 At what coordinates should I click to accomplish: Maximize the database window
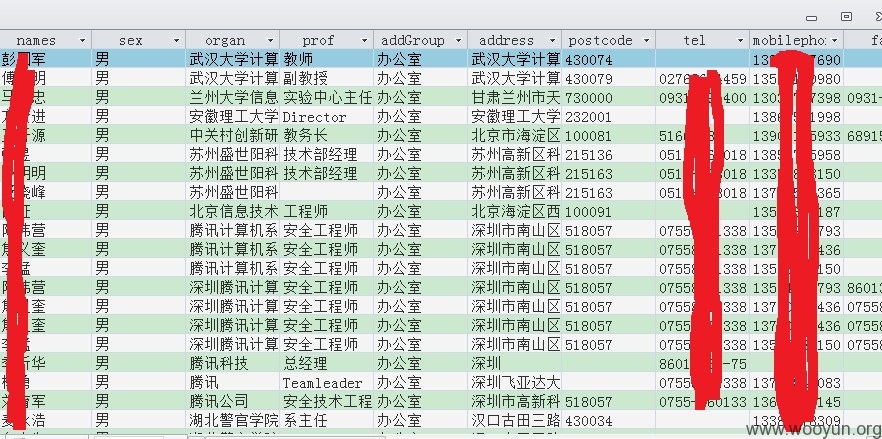[x=846, y=17]
